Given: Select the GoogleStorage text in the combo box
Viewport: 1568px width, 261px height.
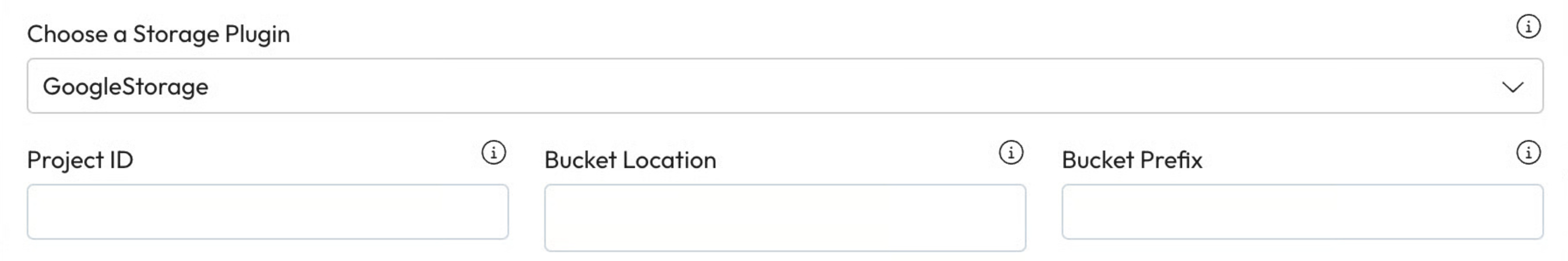Looking at the screenshot, I should (125, 86).
